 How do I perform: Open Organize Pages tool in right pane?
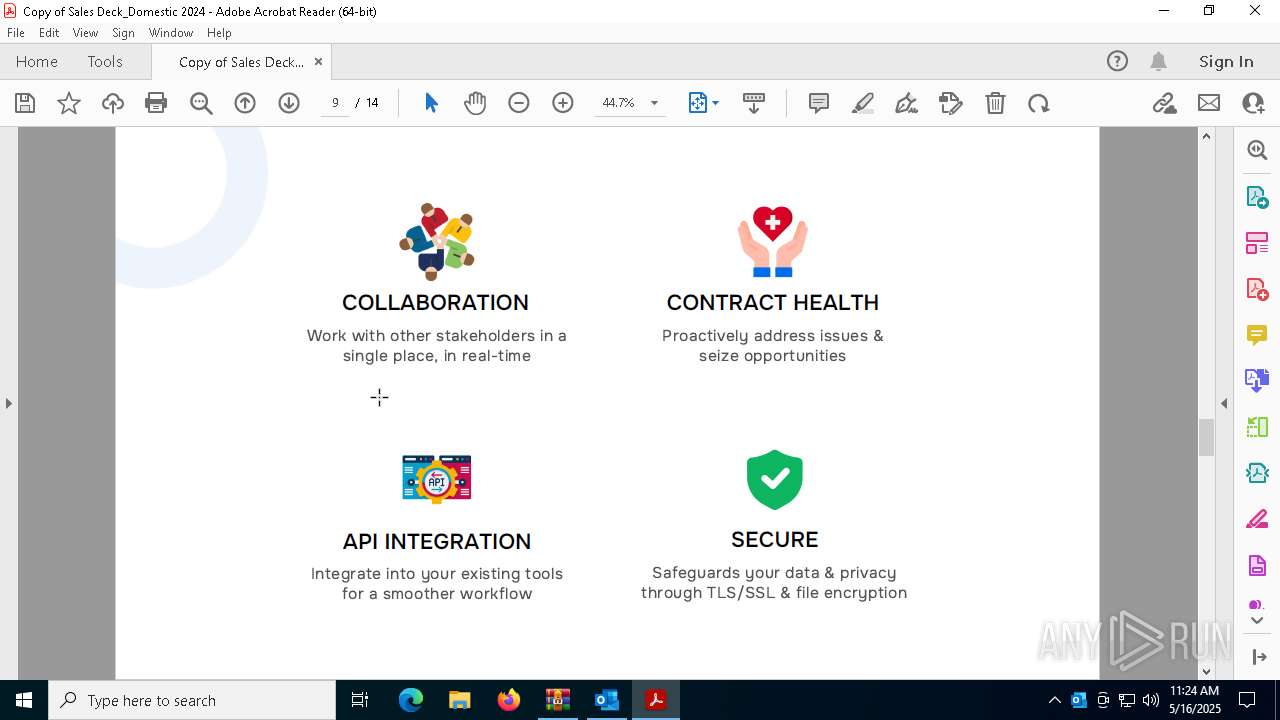click(1257, 242)
